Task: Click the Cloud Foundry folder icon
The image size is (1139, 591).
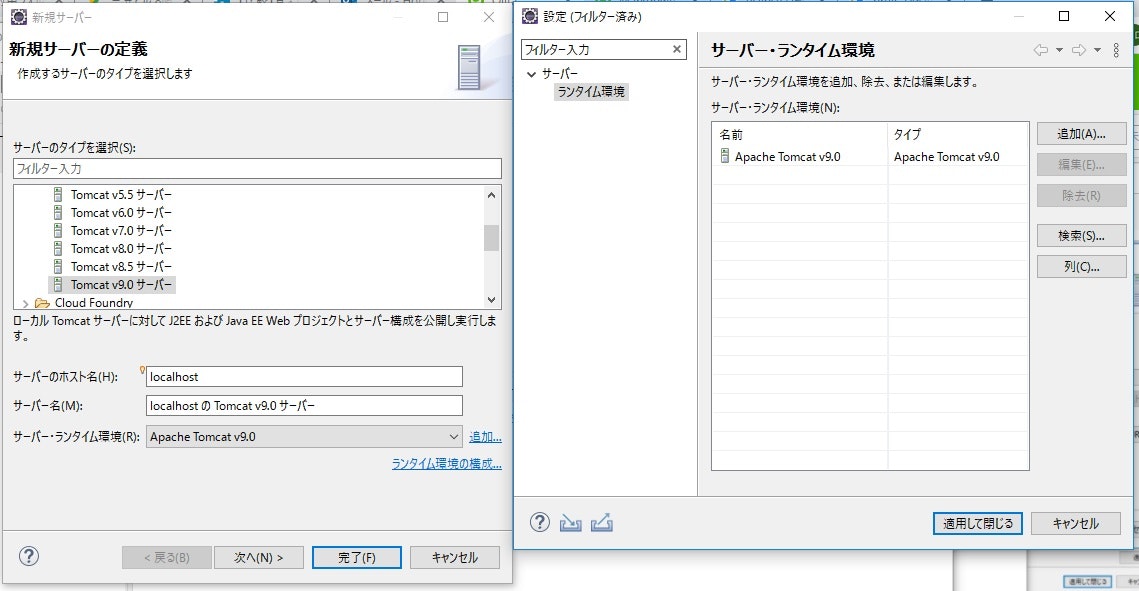Action: tap(42, 303)
